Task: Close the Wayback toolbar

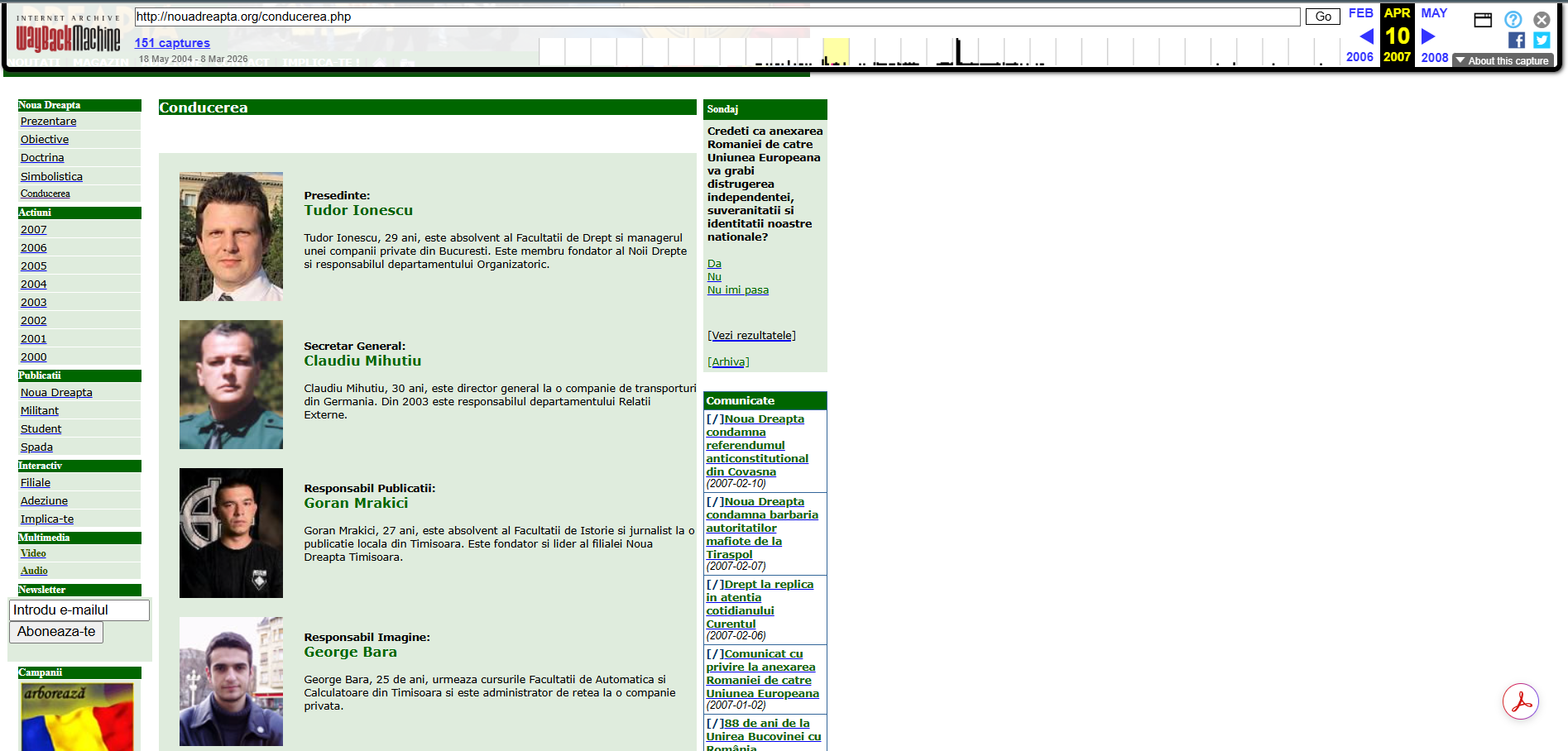Action: (1542, 20)
